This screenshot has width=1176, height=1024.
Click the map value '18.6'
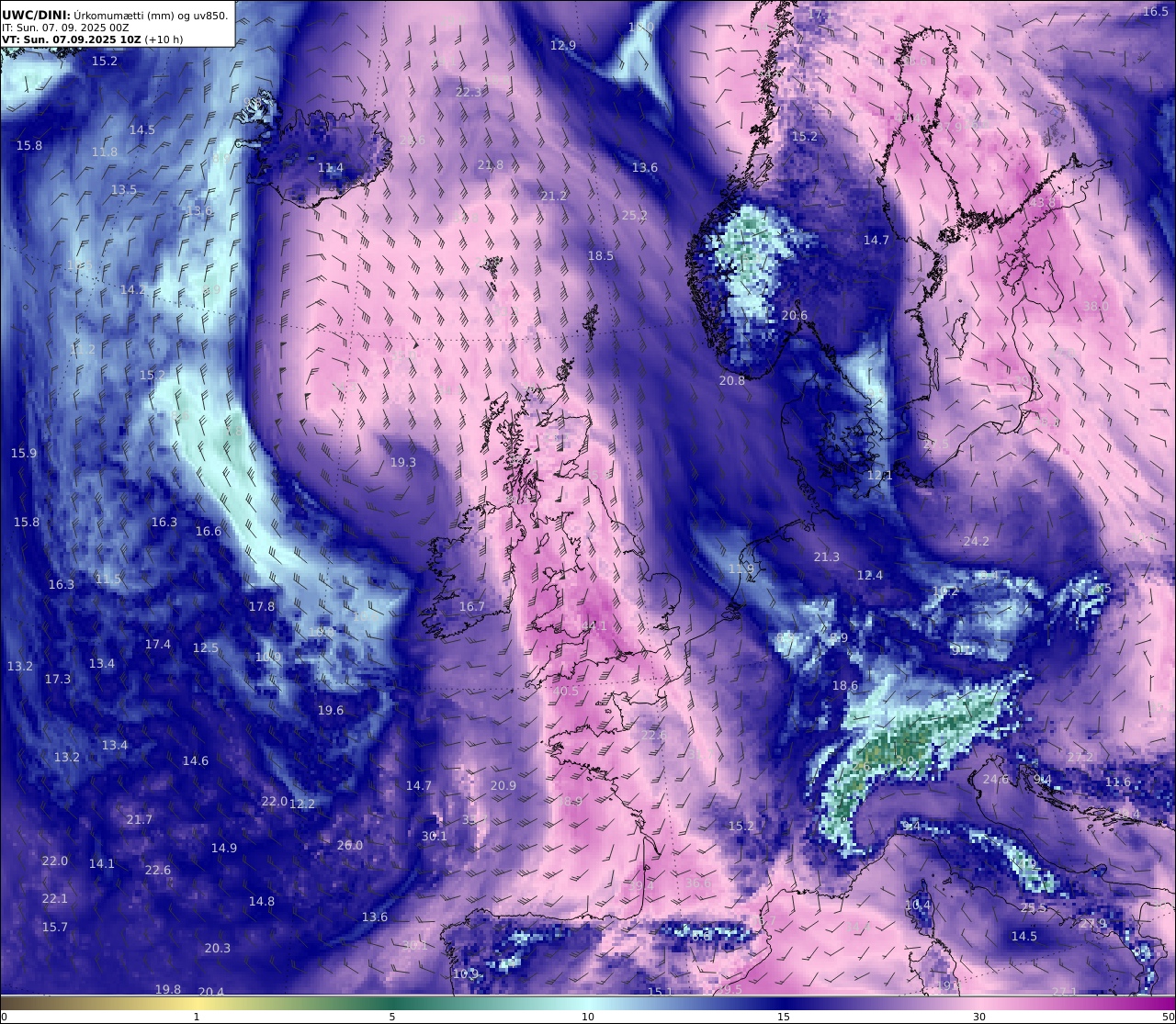(x=845, y=685)
